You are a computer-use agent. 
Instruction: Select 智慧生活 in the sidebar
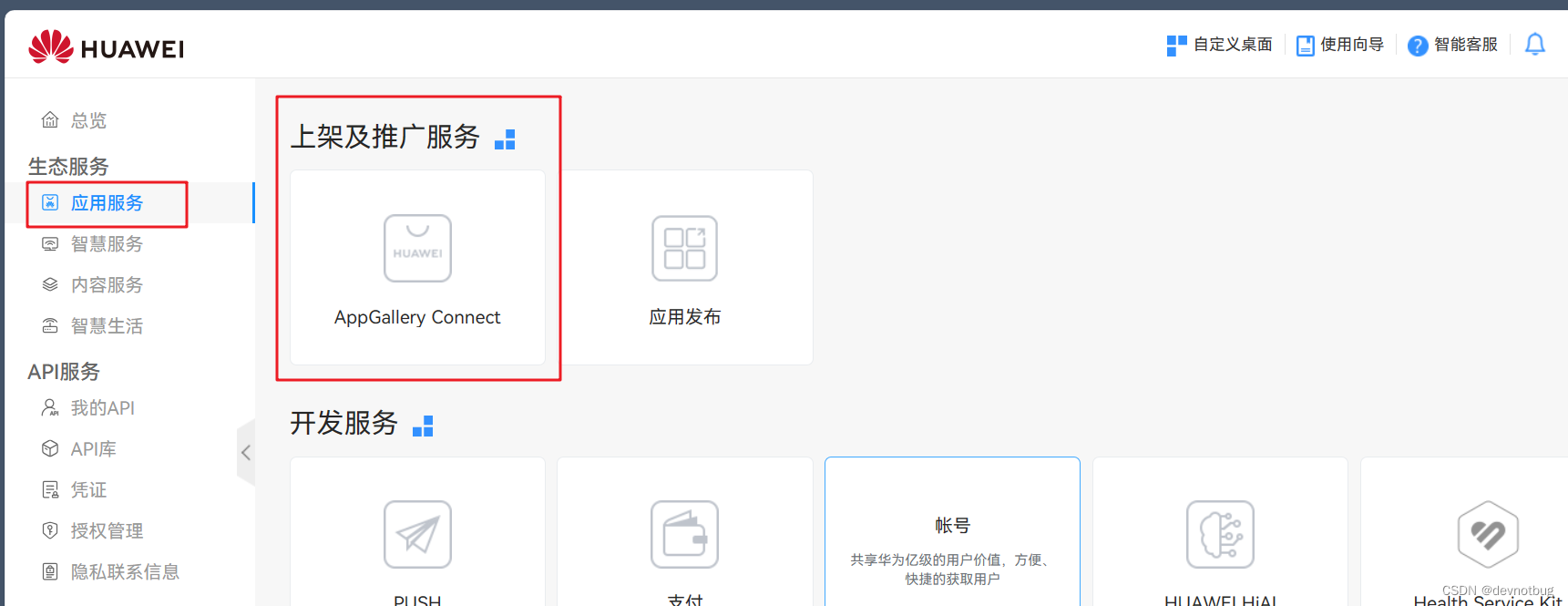(x=107, y=326)
